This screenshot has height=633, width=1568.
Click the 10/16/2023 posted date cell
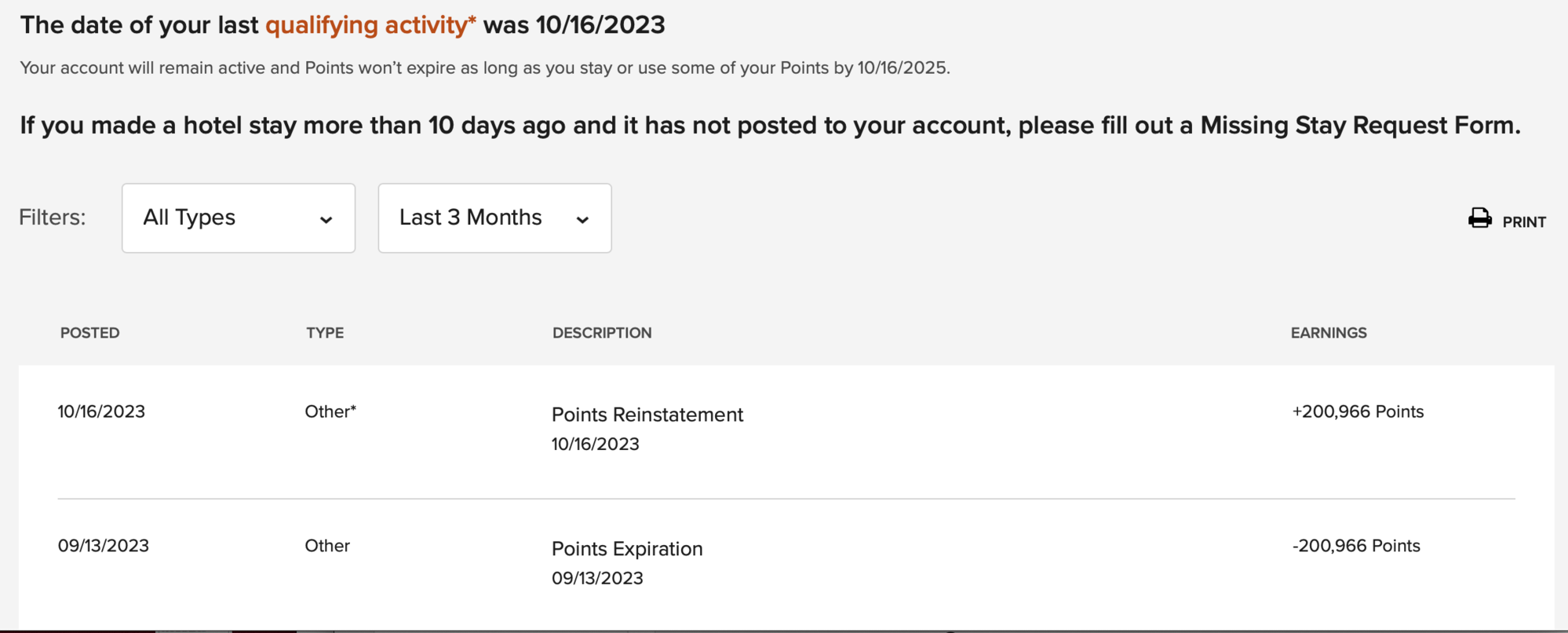(x=101, y=412)
